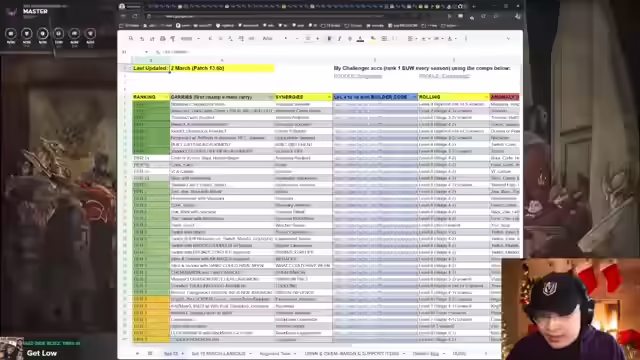Viewport: 640px width, 360px height.
Task: Open the font family dropdown
Action: point(274,39)
